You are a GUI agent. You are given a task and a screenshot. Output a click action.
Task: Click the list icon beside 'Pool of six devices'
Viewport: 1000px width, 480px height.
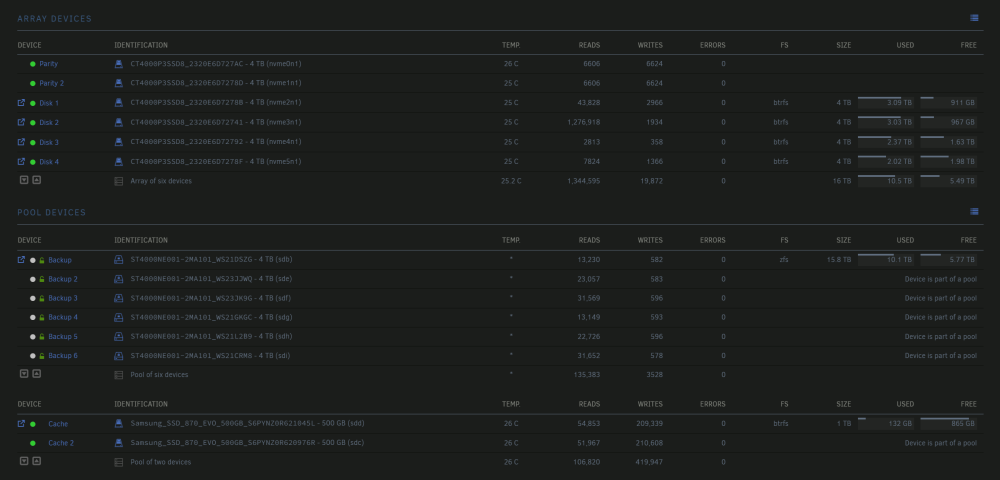(118, 375)
